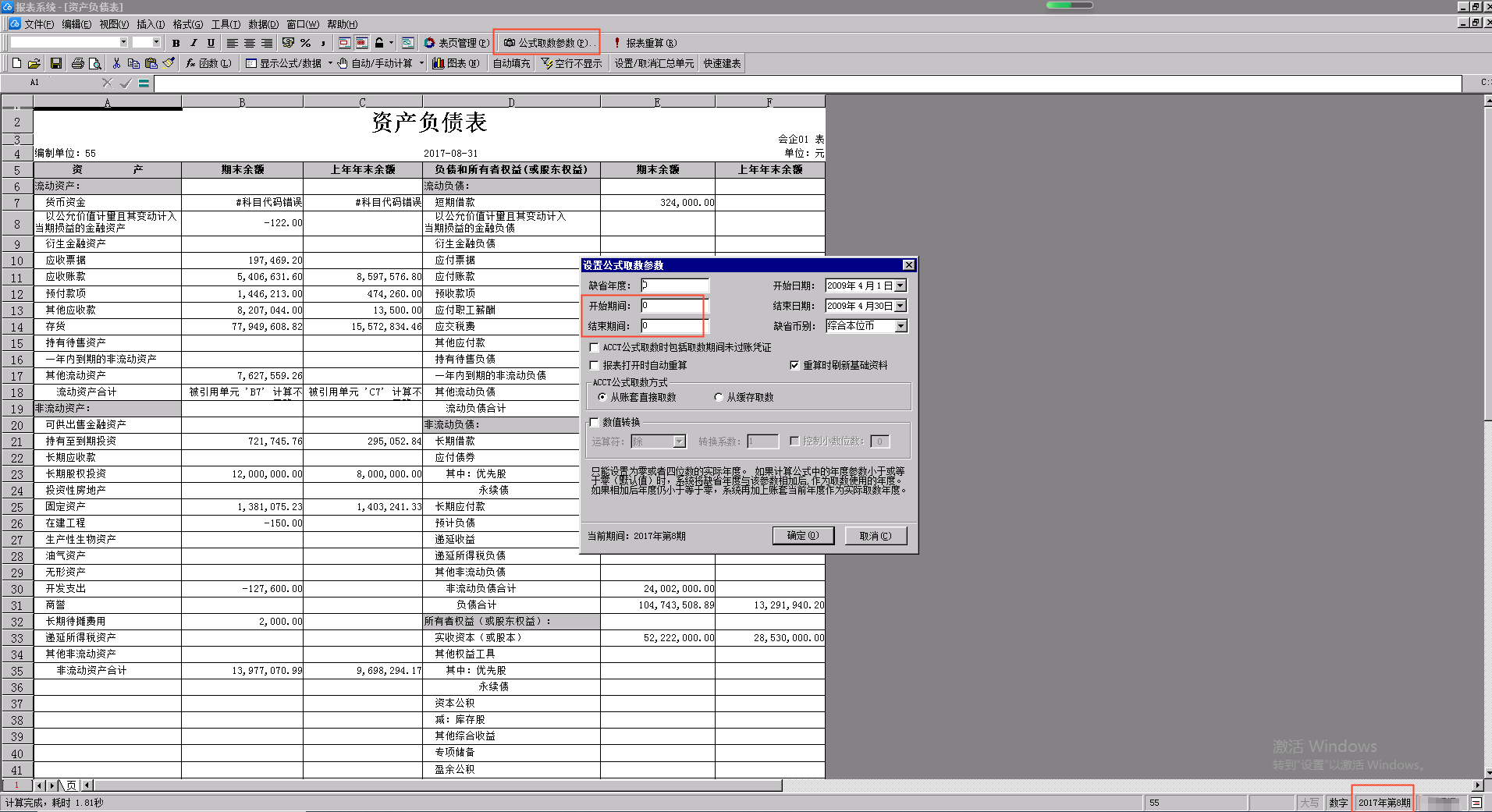Click the Cut (scissors) icon
The image size is (1492, 812).
[x=116, y=63]
